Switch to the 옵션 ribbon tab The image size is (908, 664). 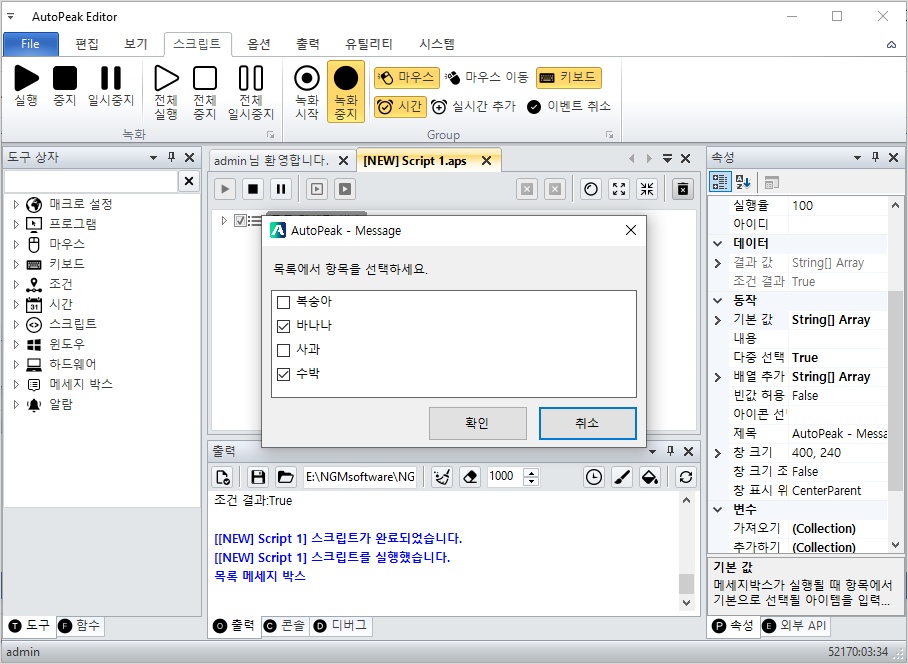coord(259,44)
